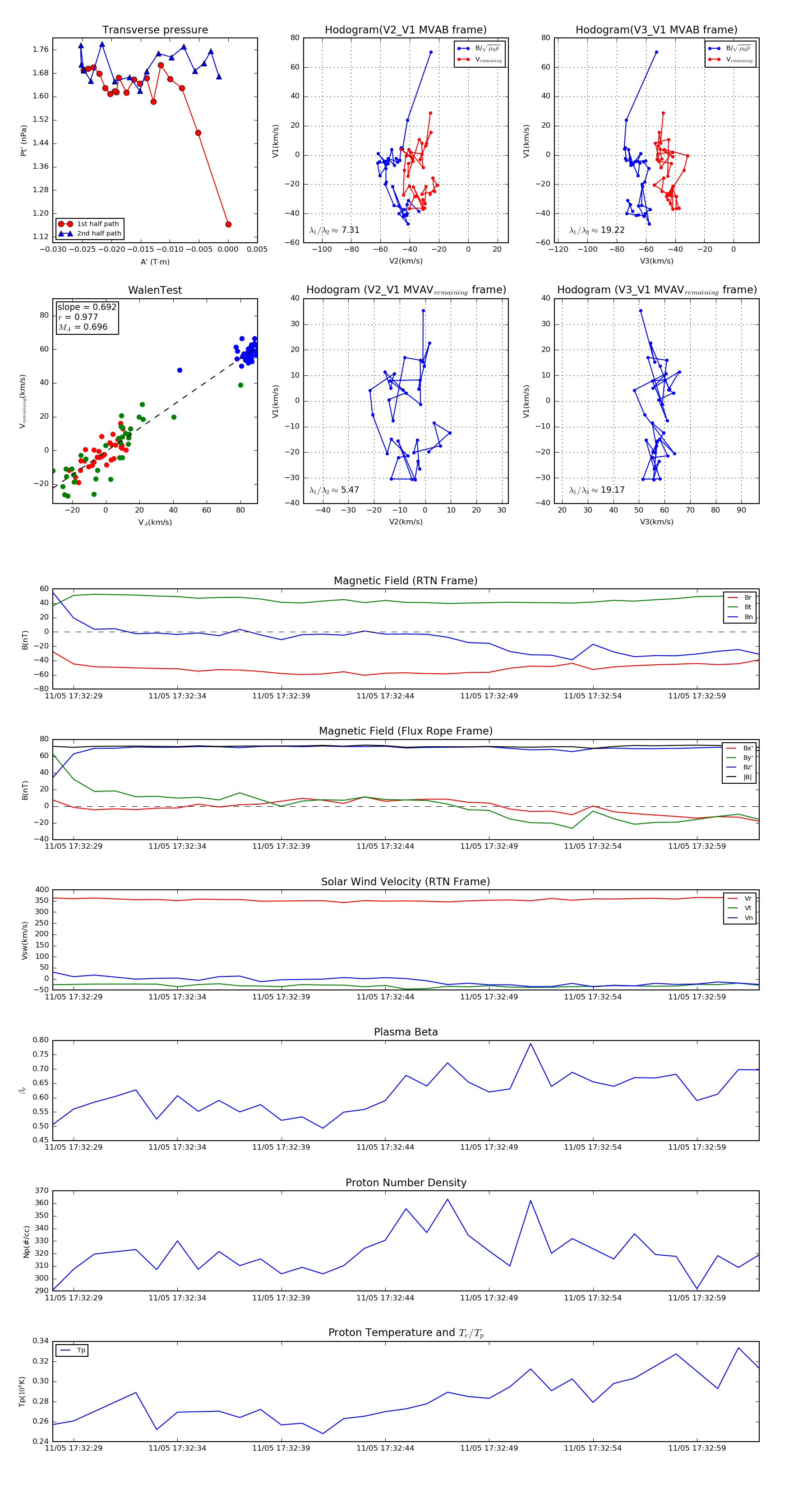The height and width of the screenshot is (1489, 812).
Task: Click the 'Proton Temperature and Te/Tp' title
Action: 406,1333
